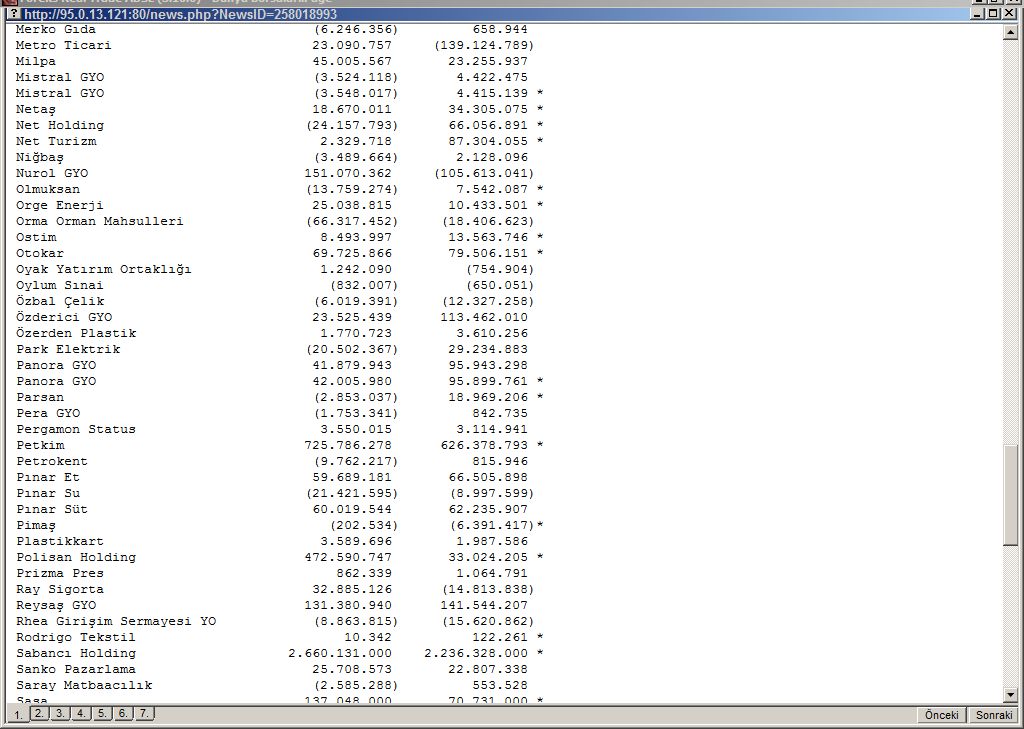This screenshot has height=729, width=1024.
Task: Click the Net Turizm company name
Action: (56, 141)
